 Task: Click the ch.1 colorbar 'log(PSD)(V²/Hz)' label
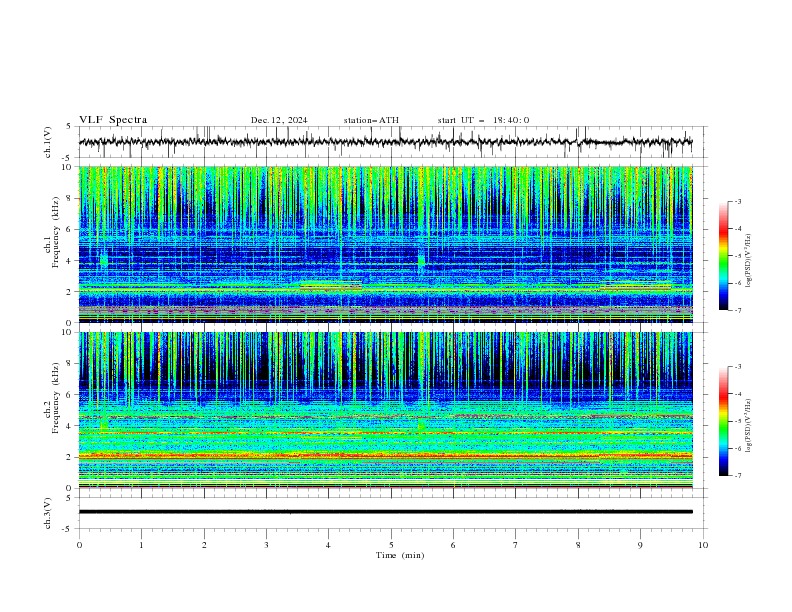pyautogui.click(x=749, y=261)
